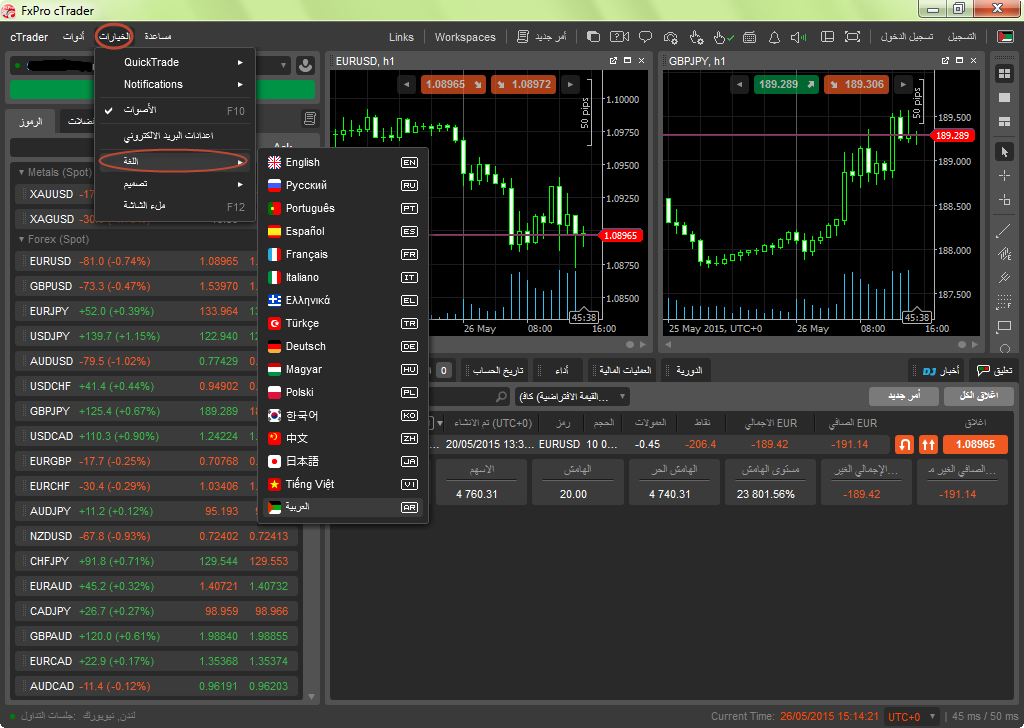Open Workspaces in the top bar
1024x728 pixels.
click(465, 37)
